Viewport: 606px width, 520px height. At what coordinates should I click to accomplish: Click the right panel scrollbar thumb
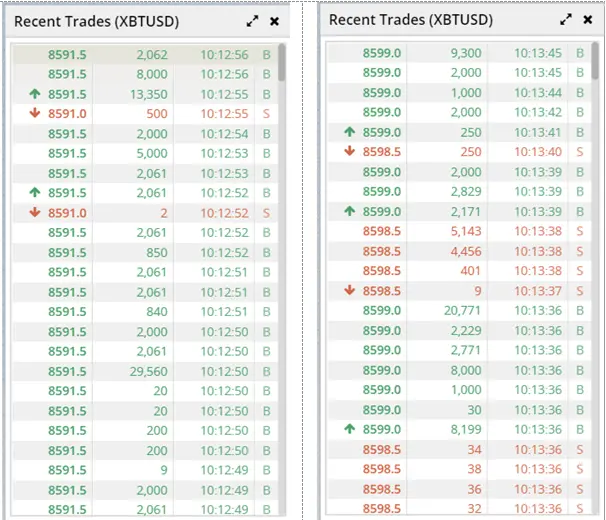595,61
